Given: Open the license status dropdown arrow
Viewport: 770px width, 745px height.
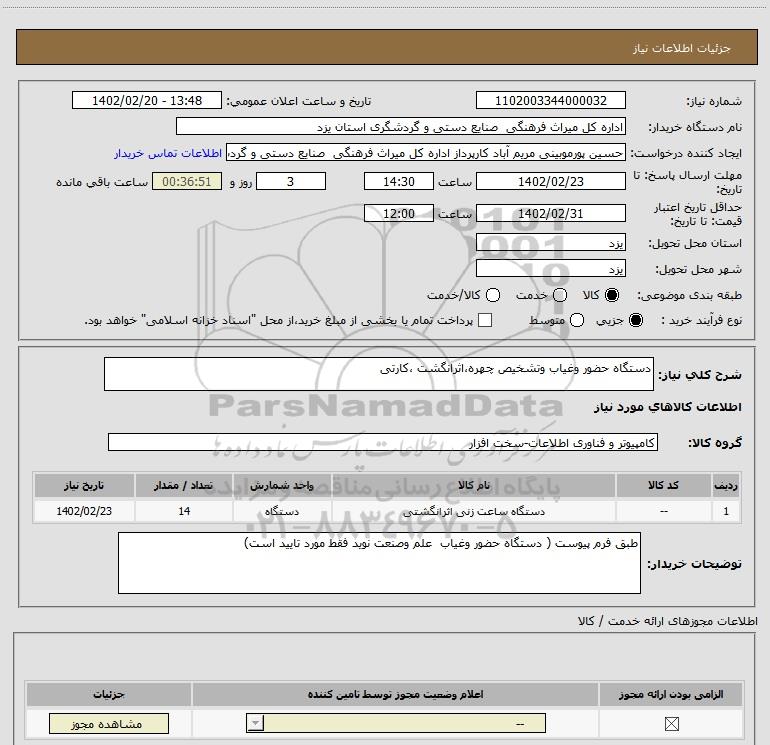Looking at the screenshot, I should (x=255, y=723).
